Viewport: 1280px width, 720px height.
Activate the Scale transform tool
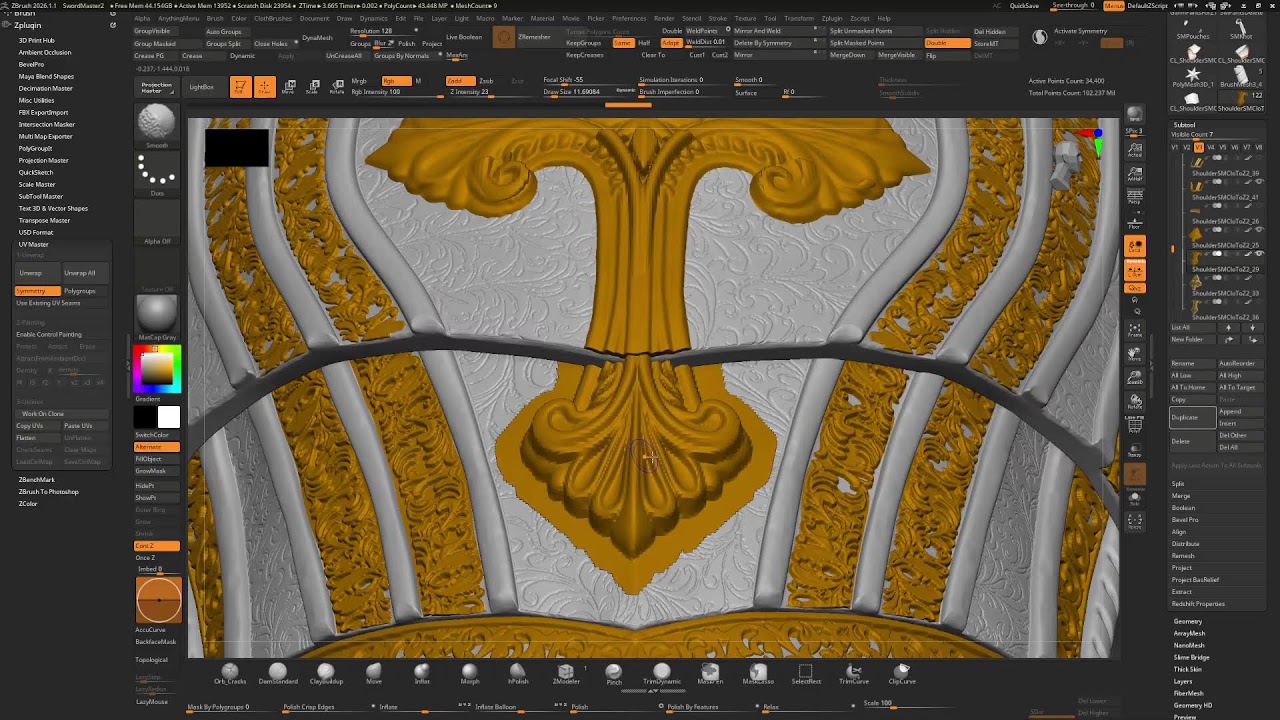click(x=312, y=87)
